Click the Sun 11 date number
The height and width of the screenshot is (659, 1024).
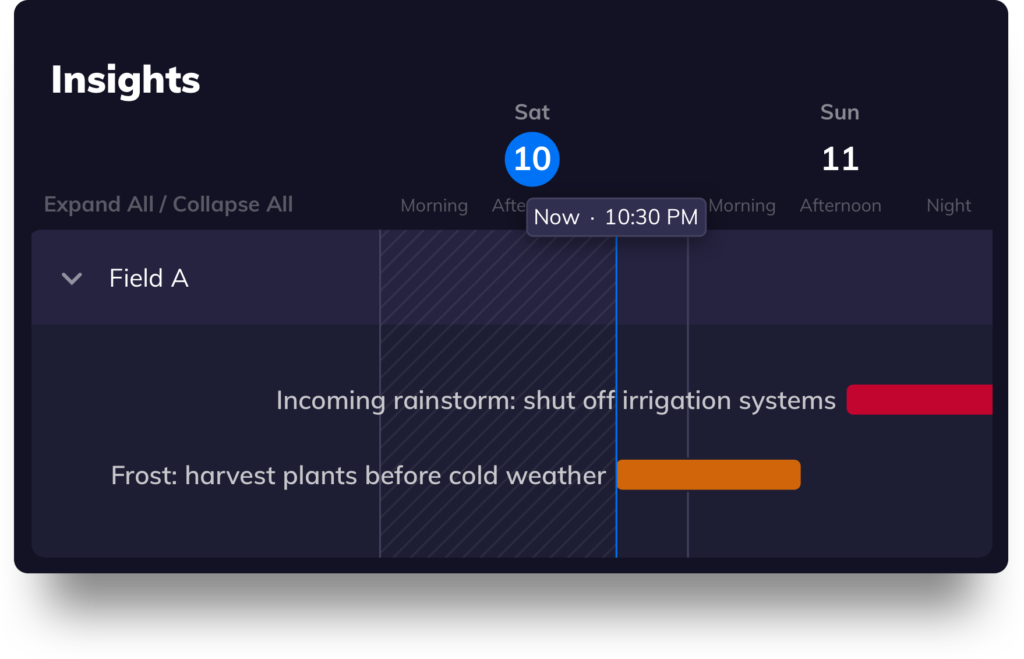840,158
